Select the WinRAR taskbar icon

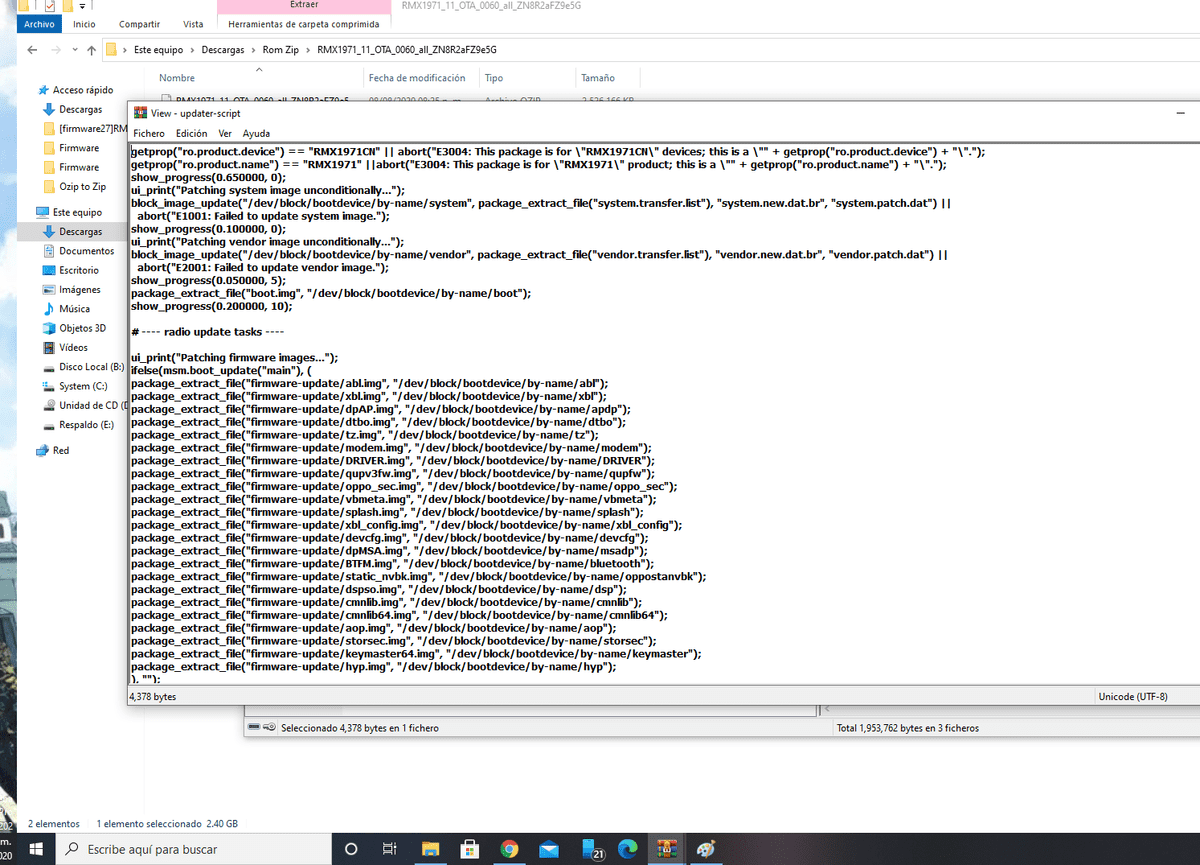tap(666, 849)
